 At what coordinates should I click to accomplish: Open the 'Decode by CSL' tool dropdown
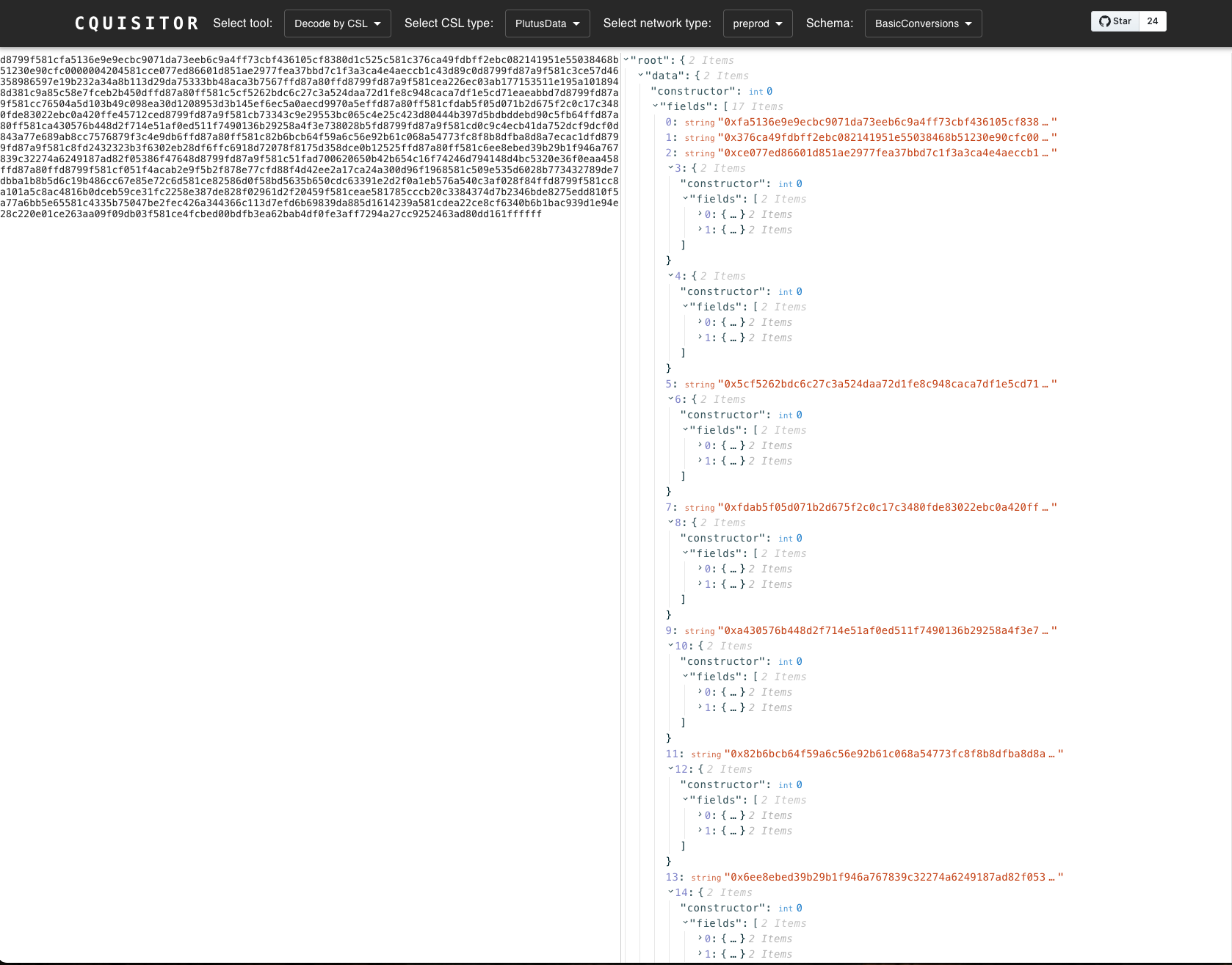(x=337, y=23)
